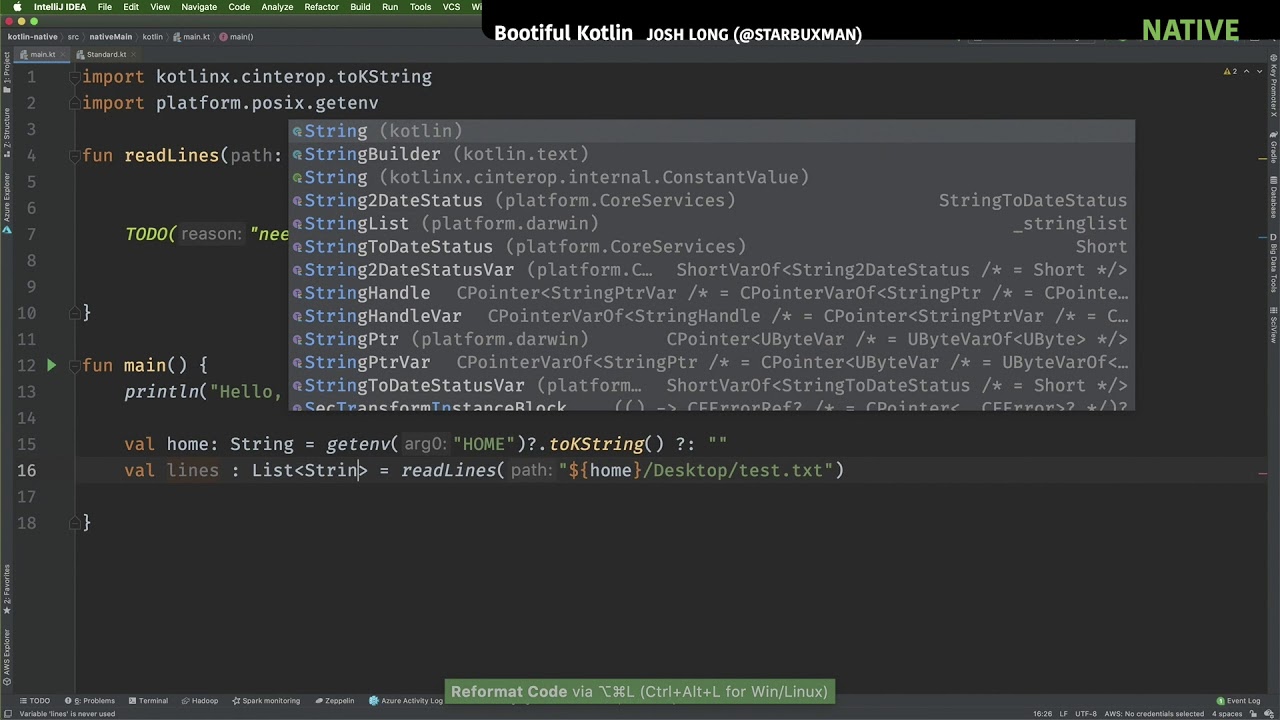This screenshot has width=1280, height=720.
Task: Open the File menu
Action: click(104, 7)
